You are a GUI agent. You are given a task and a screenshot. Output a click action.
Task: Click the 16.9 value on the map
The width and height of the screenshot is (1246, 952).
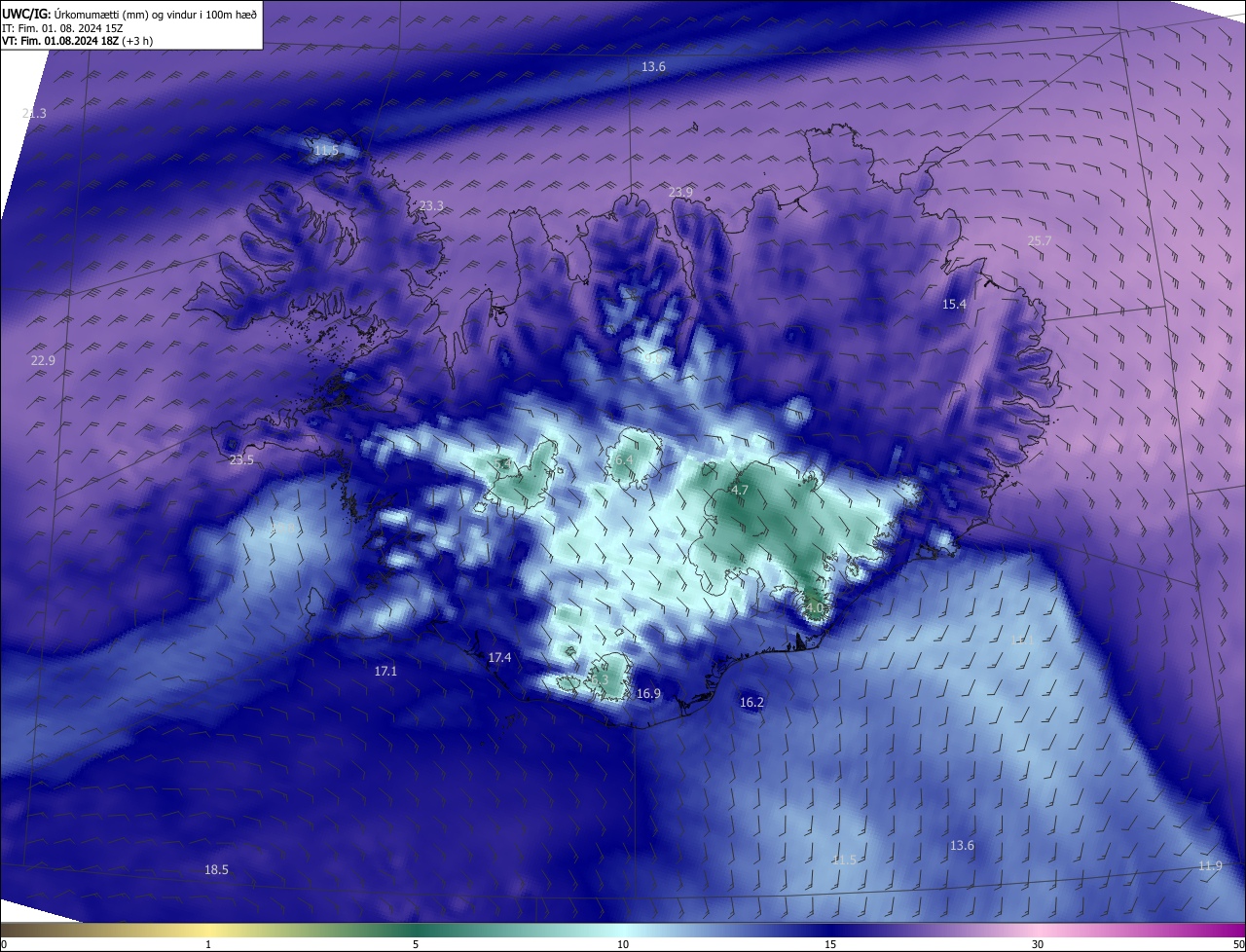648,694
